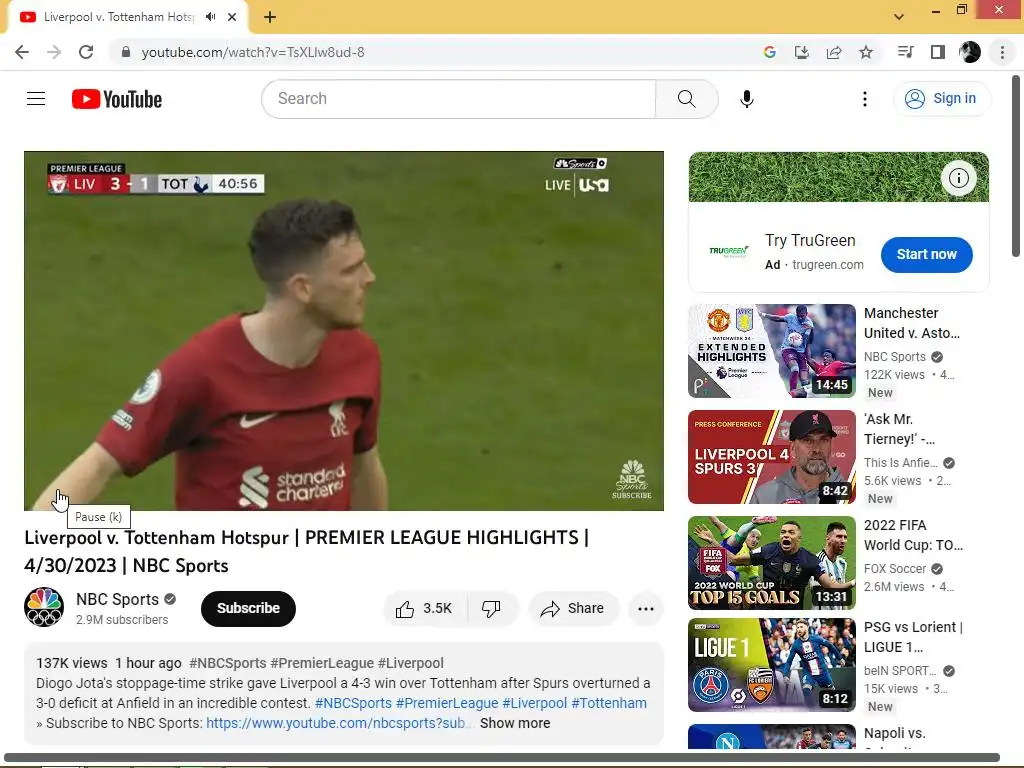The width and height of the screenshot is (1024, 768).
Task: Click the NBC Sports subscribe watermark
Action: click(x=632, y=480)
